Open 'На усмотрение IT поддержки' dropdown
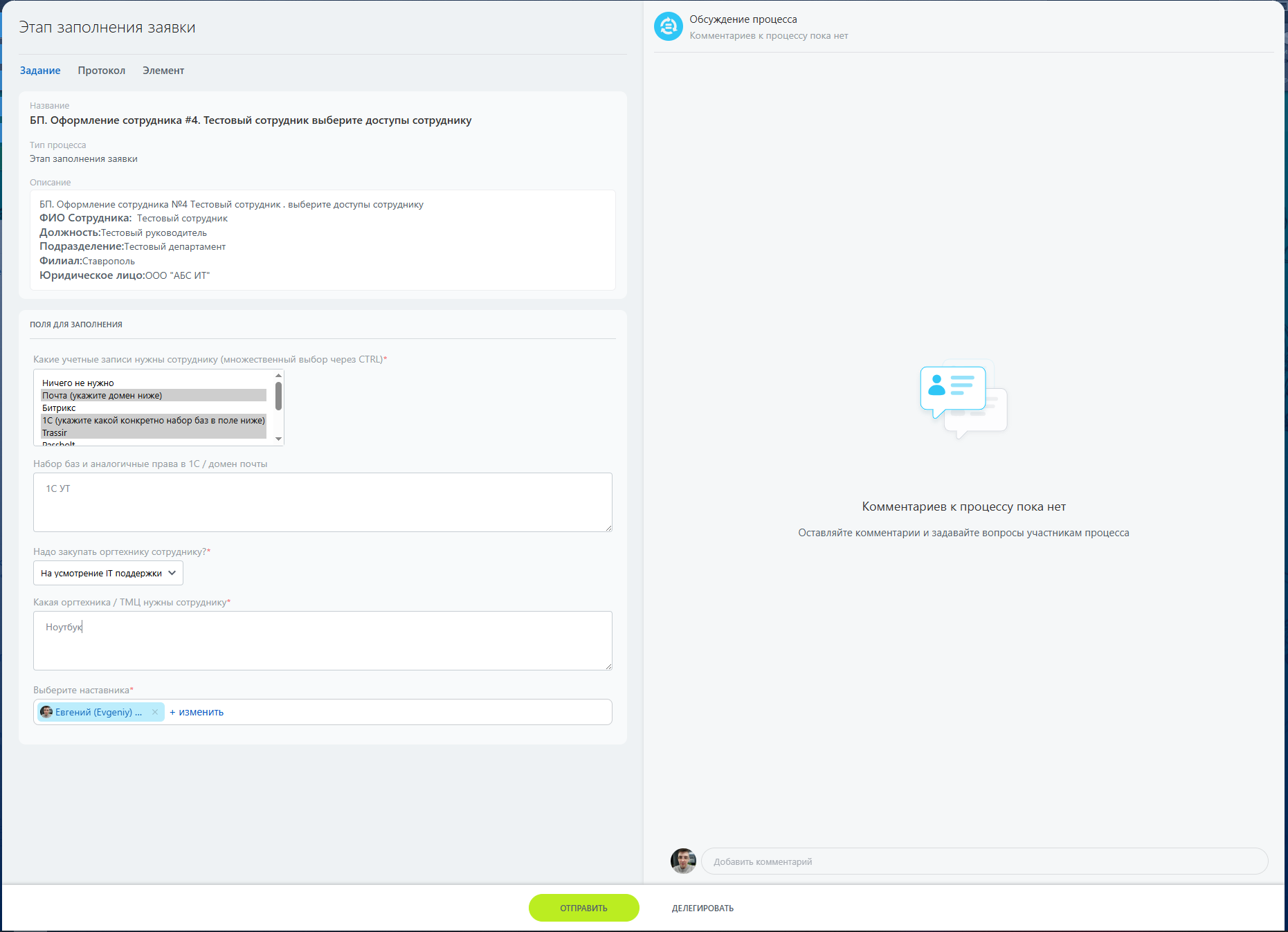The width and height of the screenshot is (1288, 932). coord(108,573)
